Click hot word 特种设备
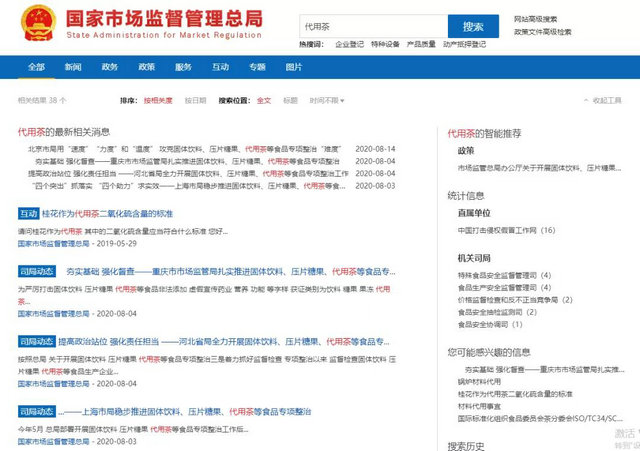The width and height of the screenshot is (640, 451). pos(385,45)
